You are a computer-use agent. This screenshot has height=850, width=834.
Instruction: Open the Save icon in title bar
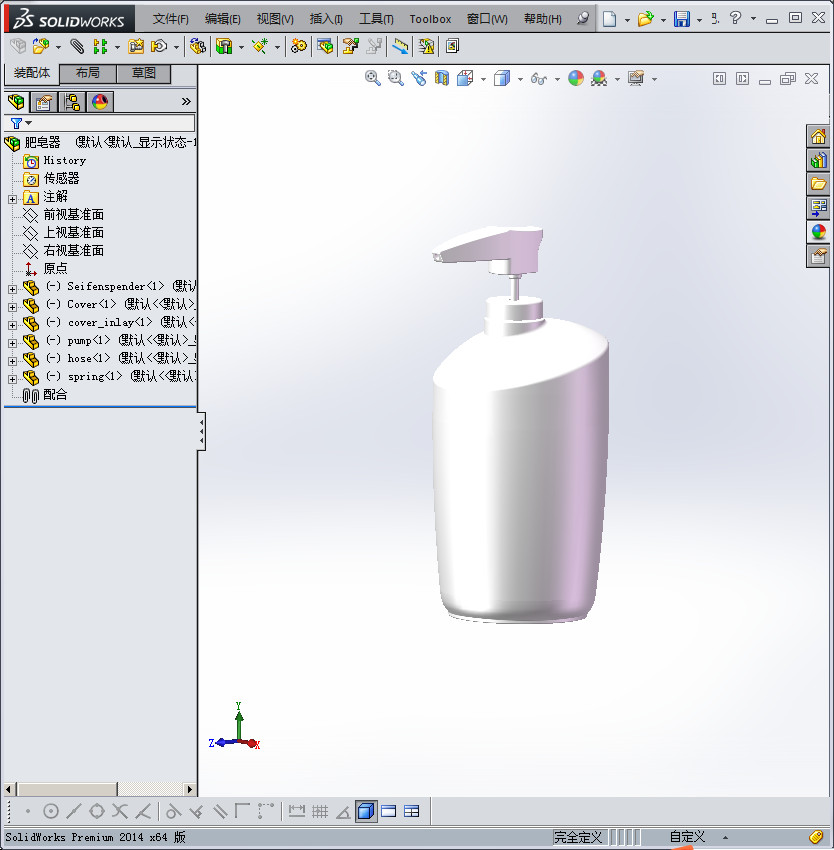tap(681, 19)
